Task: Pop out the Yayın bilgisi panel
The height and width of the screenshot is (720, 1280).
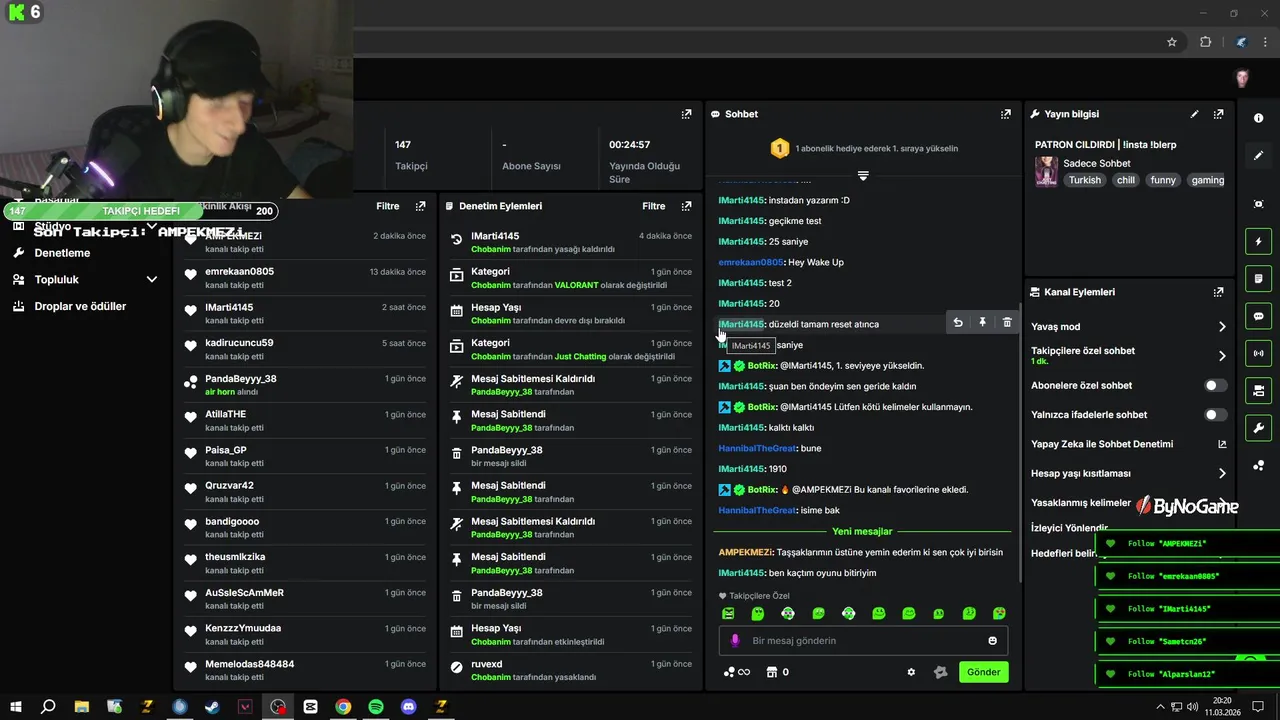Action: pos(1218,114)
